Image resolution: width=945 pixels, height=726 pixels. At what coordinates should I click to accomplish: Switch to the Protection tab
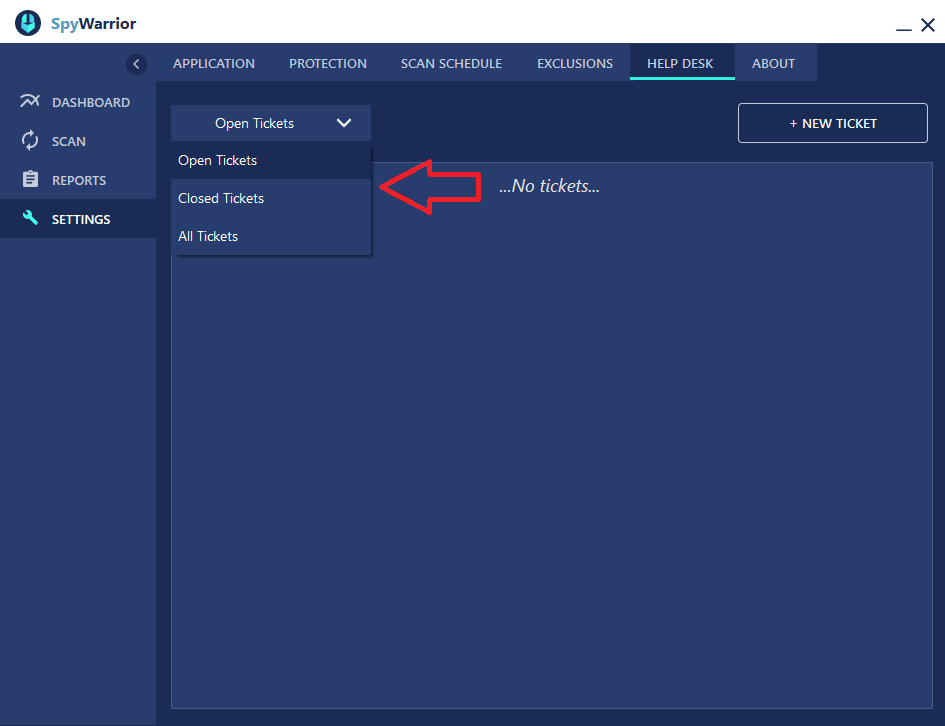[328, 63]
